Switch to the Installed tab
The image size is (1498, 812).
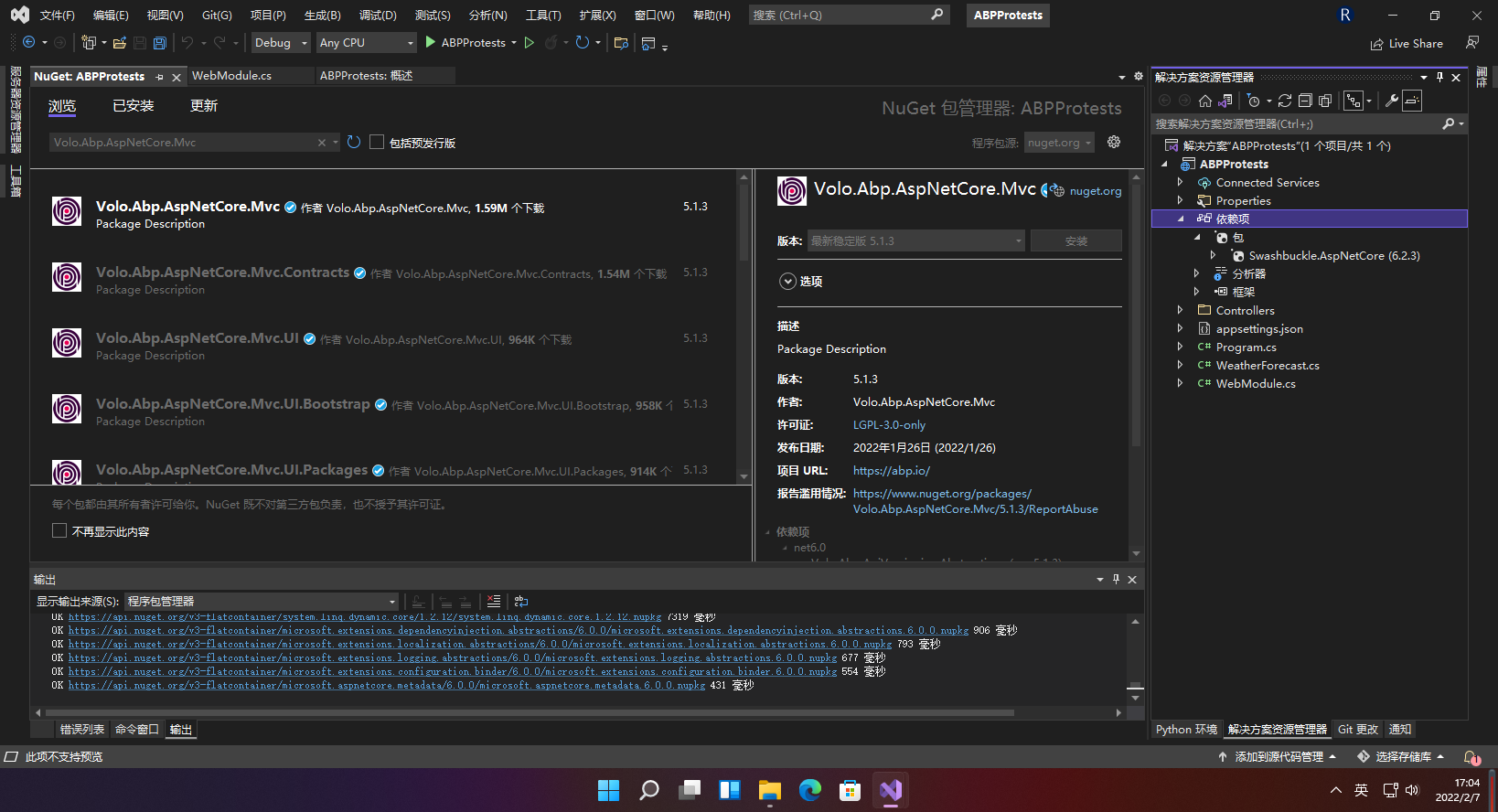coord(134,106)
